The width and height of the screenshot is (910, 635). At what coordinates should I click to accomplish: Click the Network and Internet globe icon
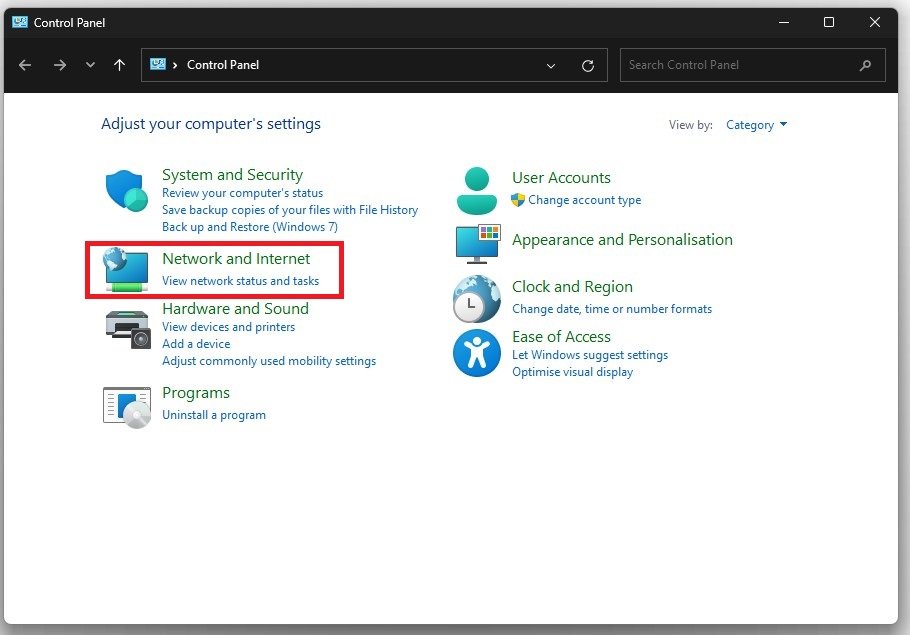click(125, 270)
